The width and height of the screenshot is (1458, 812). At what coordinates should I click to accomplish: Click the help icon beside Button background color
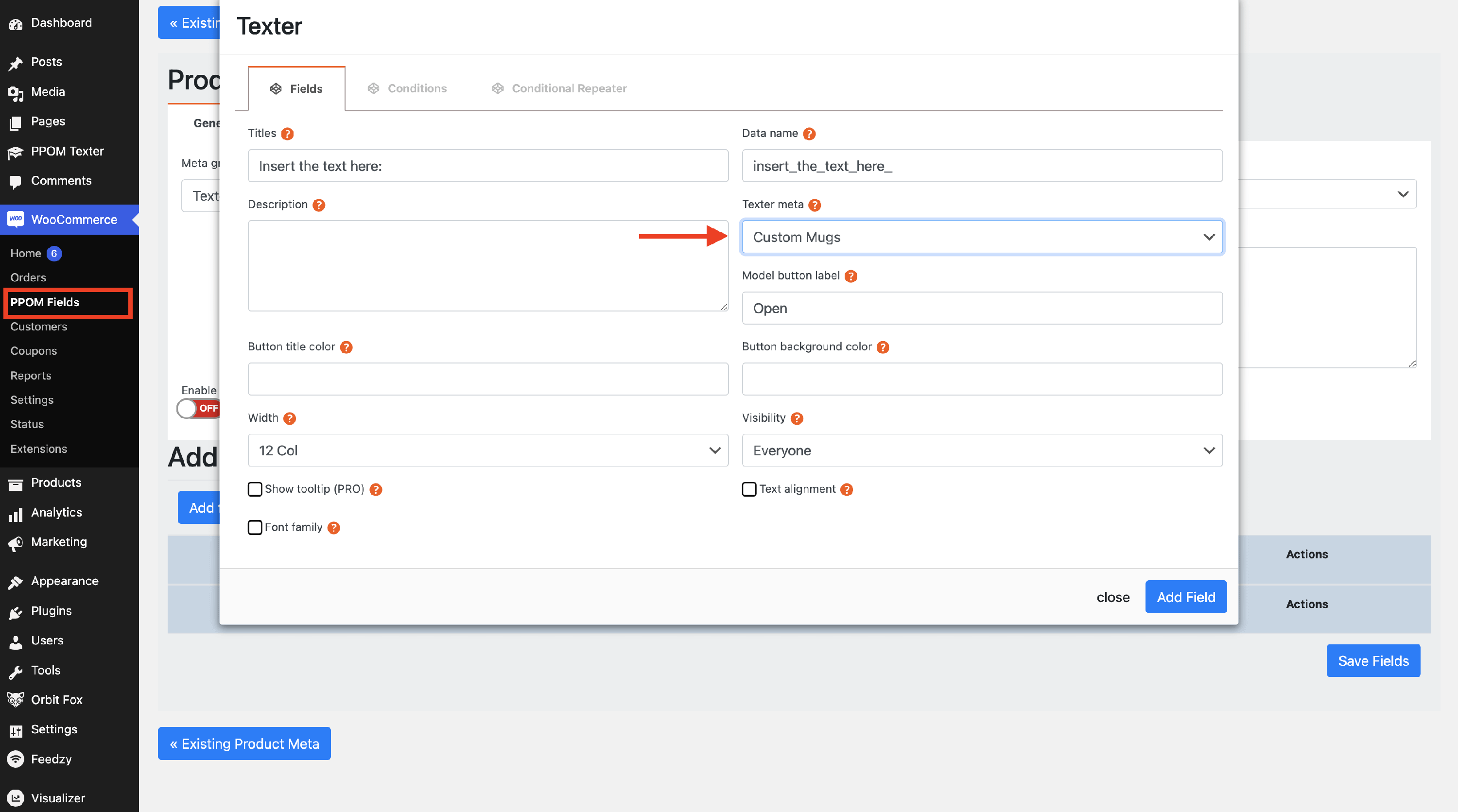[x=883, y=347]
